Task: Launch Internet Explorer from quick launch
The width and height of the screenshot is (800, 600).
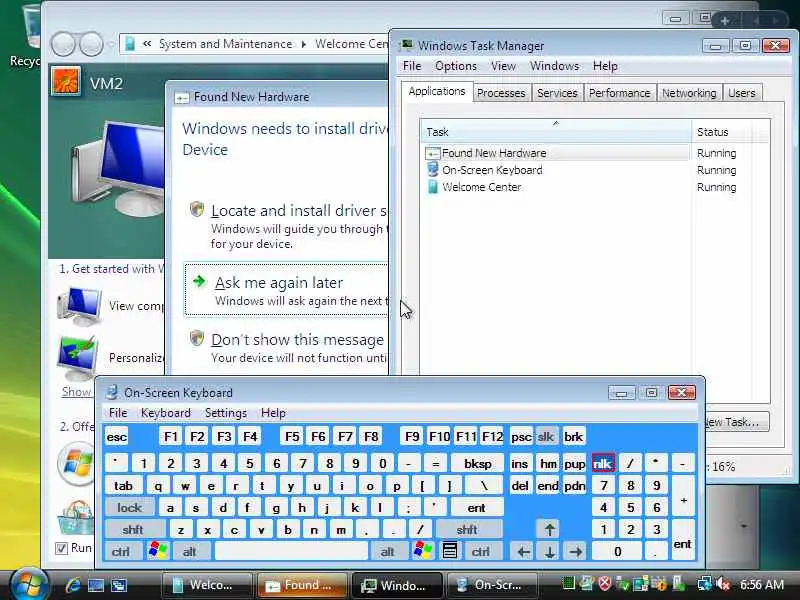Action: 72,585
